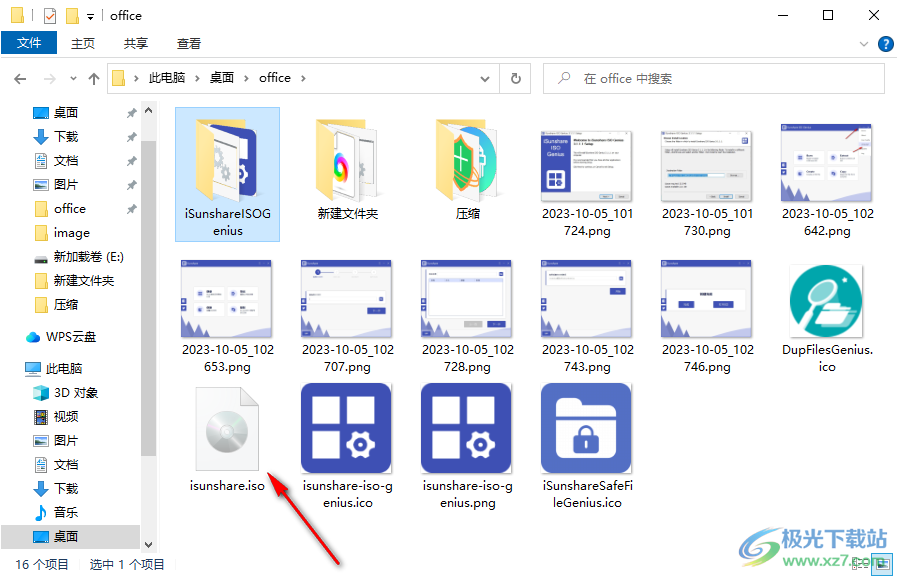
Task: Go up one level with the up arrow
Action: click(x=94, y=78)
